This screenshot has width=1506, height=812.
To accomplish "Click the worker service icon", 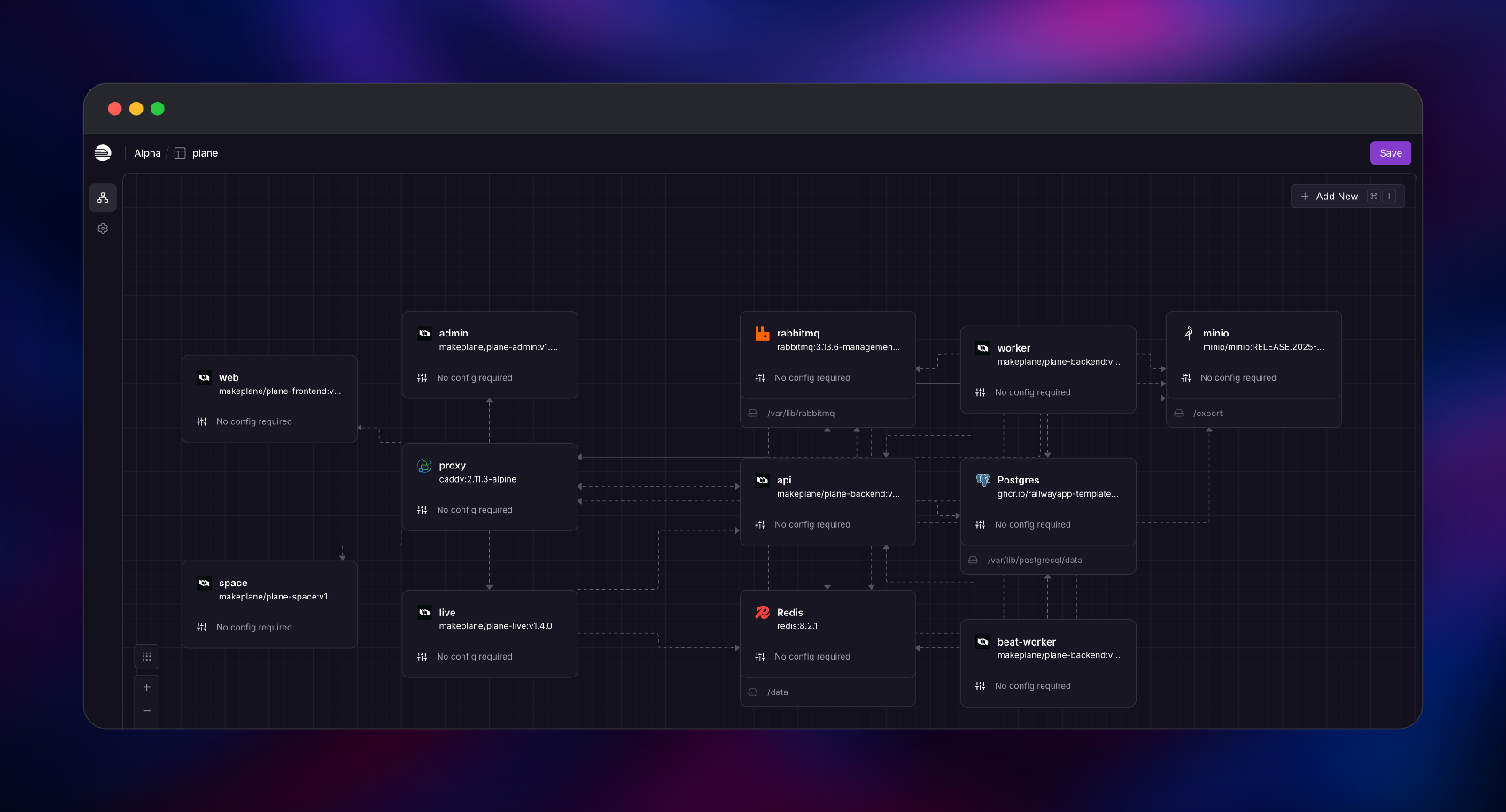I will [x=982, y=348].
